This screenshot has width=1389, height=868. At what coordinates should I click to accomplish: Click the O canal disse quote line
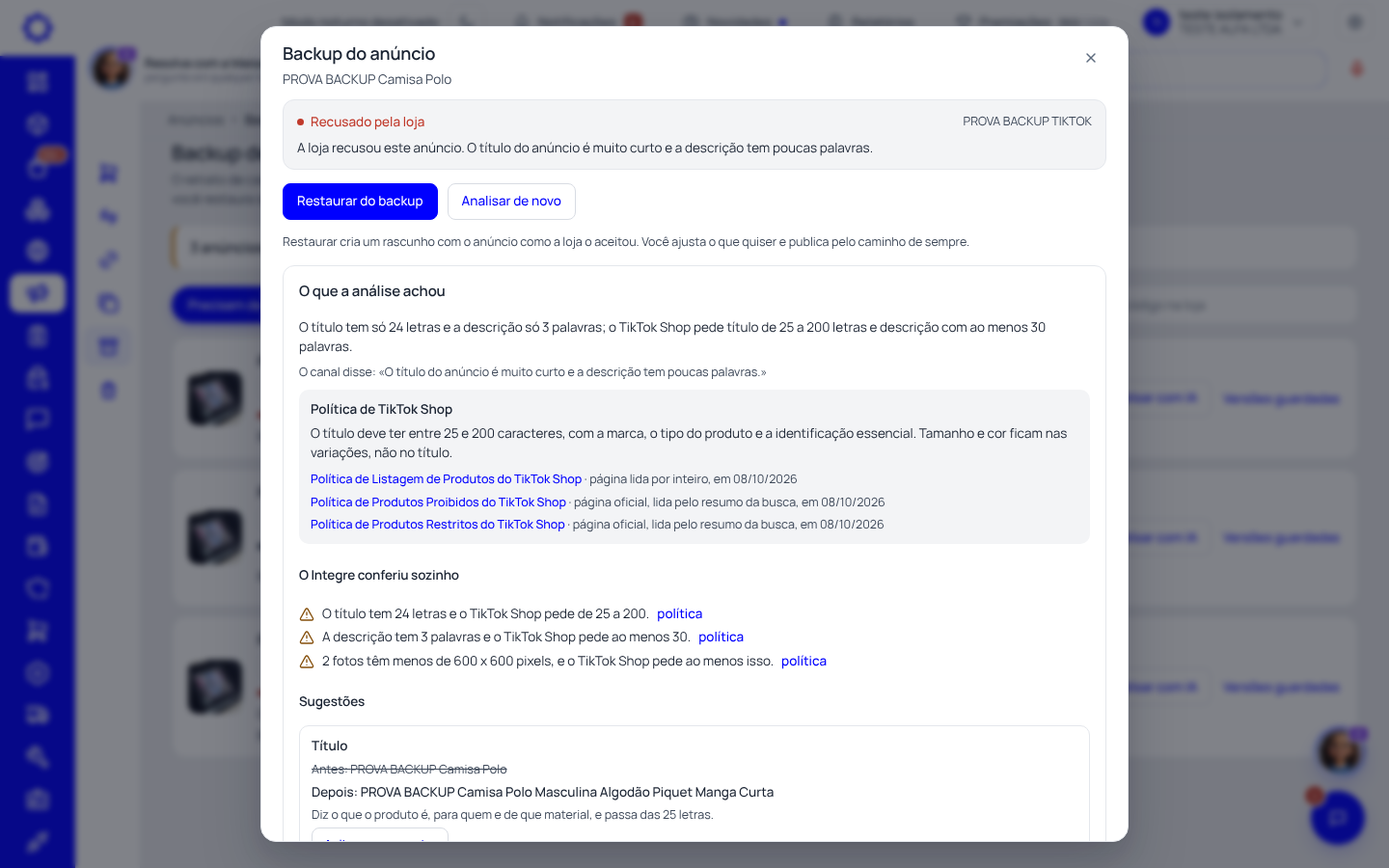(532, 372)
